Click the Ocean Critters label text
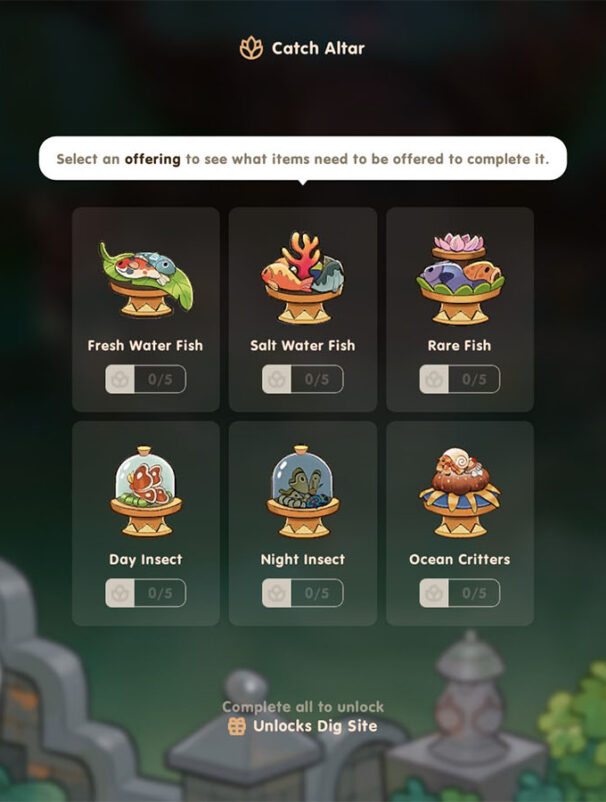Image resolution: width=606 pixels, height=802 pixels. point(460,560)
